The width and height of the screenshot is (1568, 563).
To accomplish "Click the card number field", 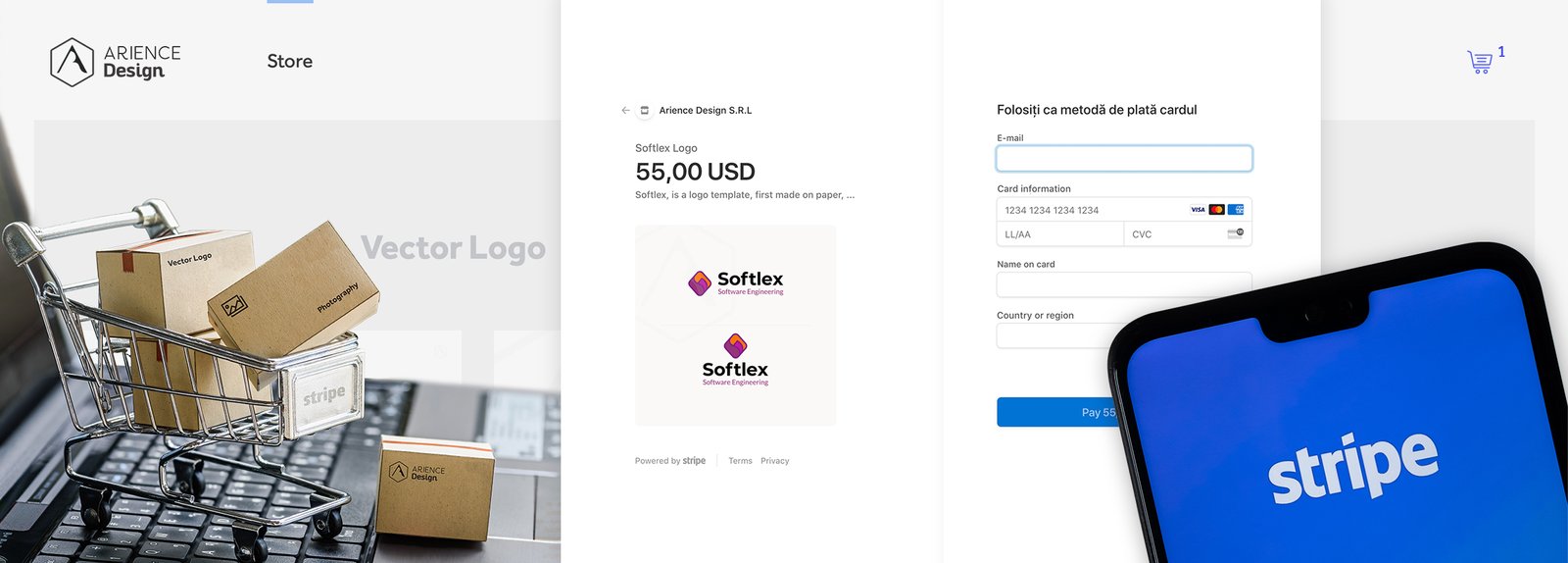I will pos(1088,210).
